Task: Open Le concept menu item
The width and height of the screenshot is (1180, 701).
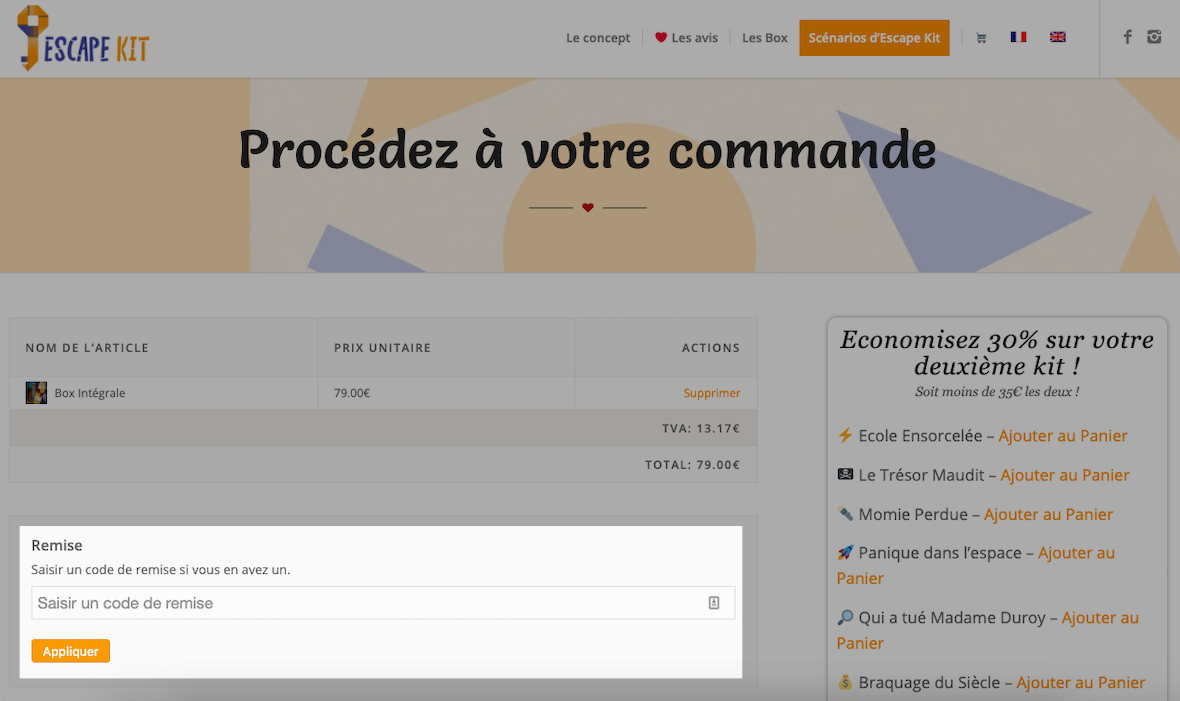Action: tap(598, 38)
